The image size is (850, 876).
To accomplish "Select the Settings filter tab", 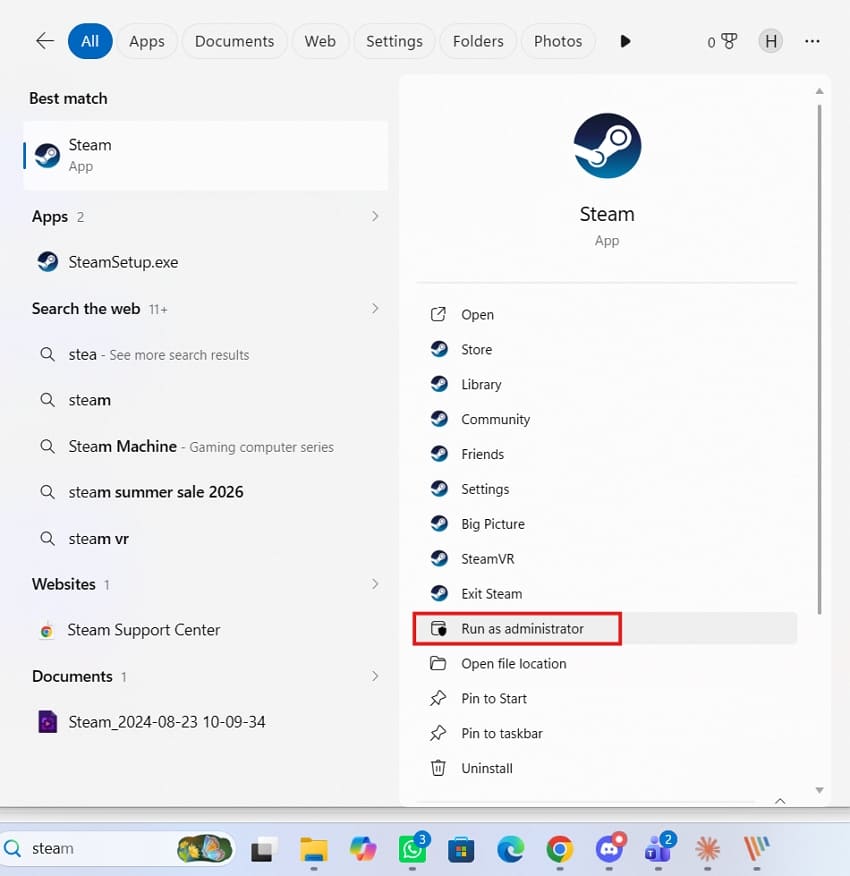I will 394,41.
